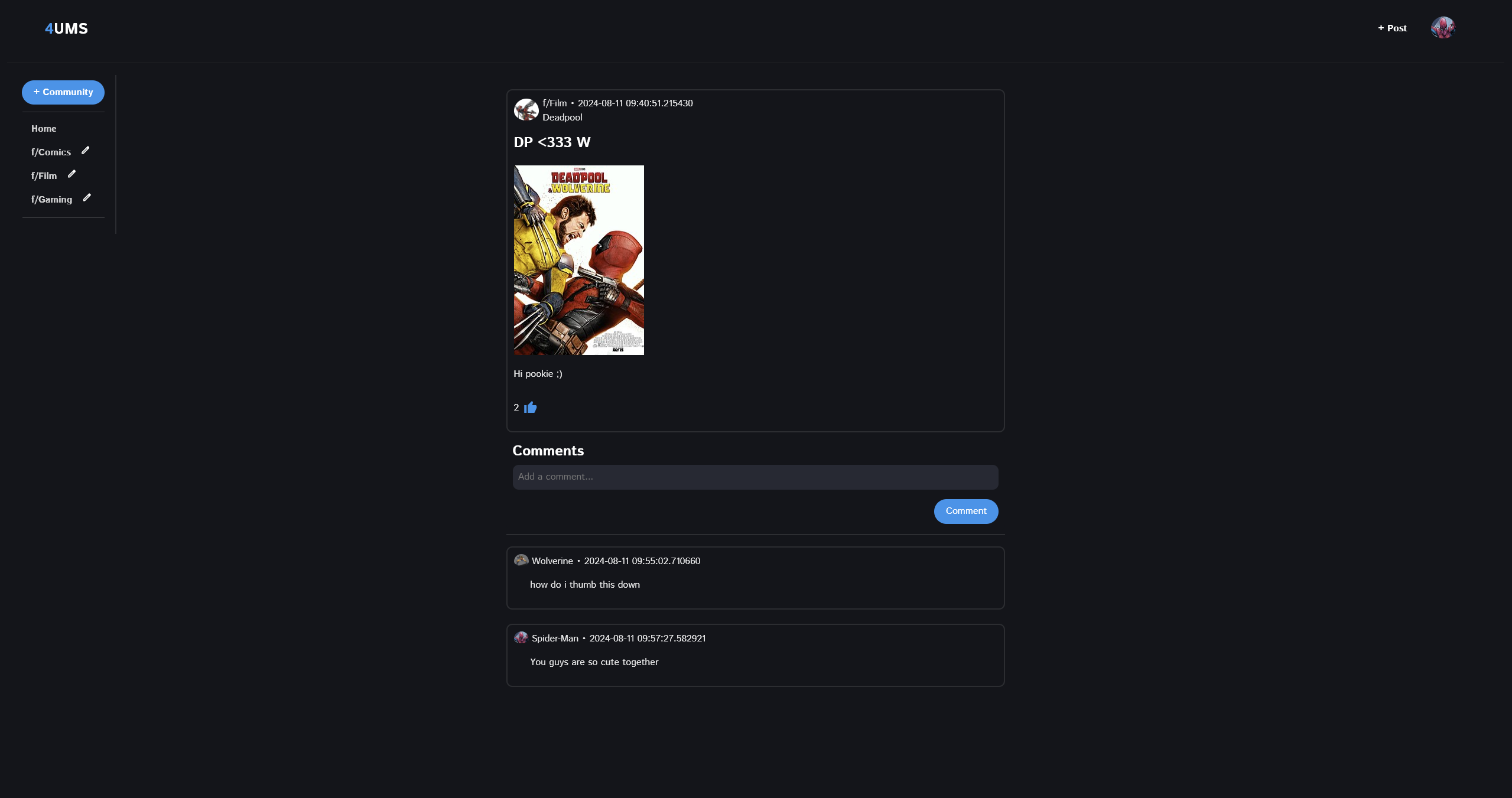Screen dimensions: 1512x798
Task: Click the f/Film link on the post header
Action: tap(554, 103)
